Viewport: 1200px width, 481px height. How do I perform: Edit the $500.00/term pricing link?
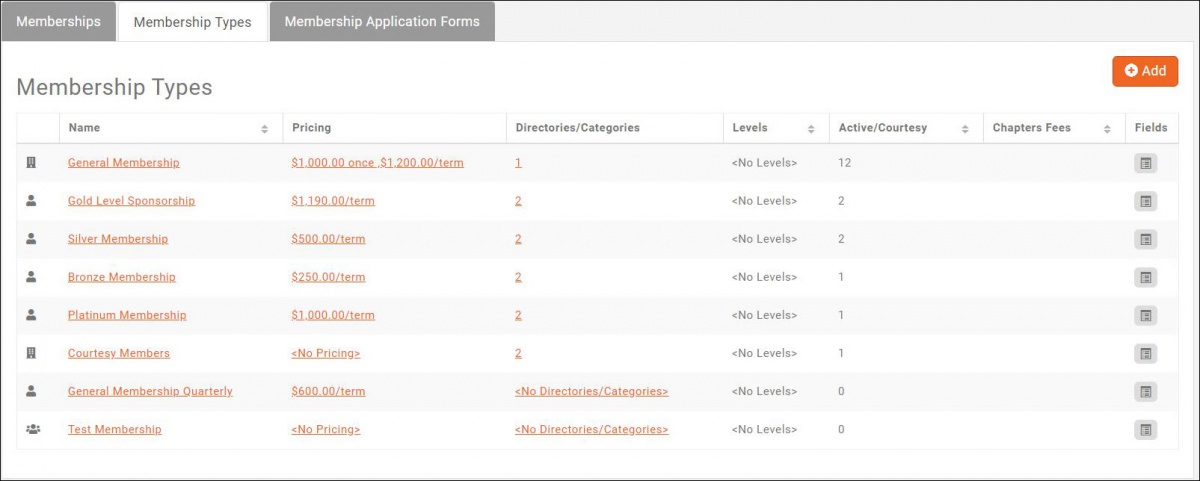[x=328, y=238]
